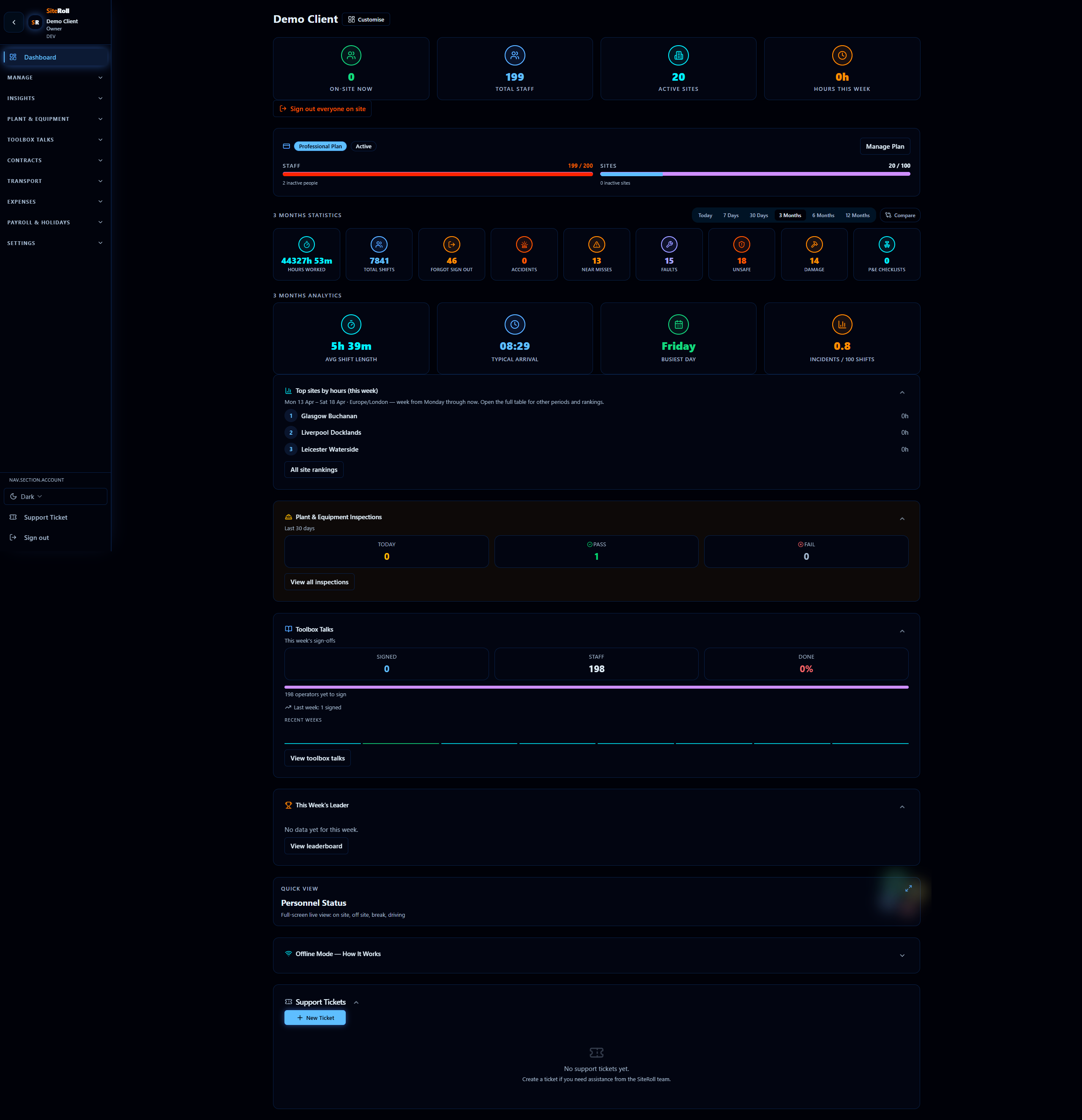Click the P&E Checklists icon
This screenshot has width=1082, height=1120.
[x=886, y=244]
